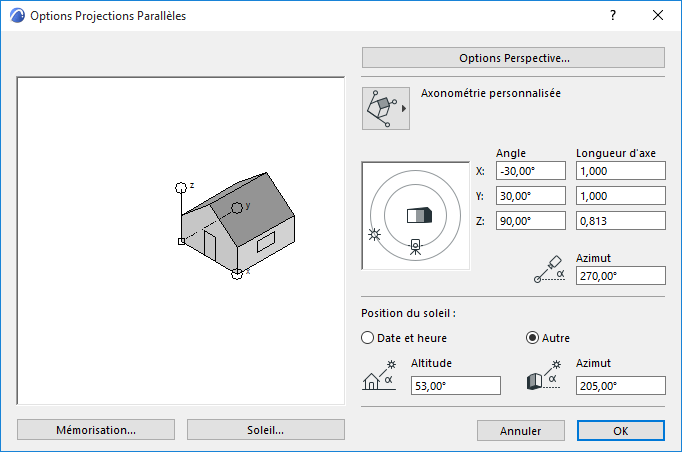682x452 pixels.
Task: Open the Soleil settings dialog
Action: pyautogui.click(x=266, y=430)
